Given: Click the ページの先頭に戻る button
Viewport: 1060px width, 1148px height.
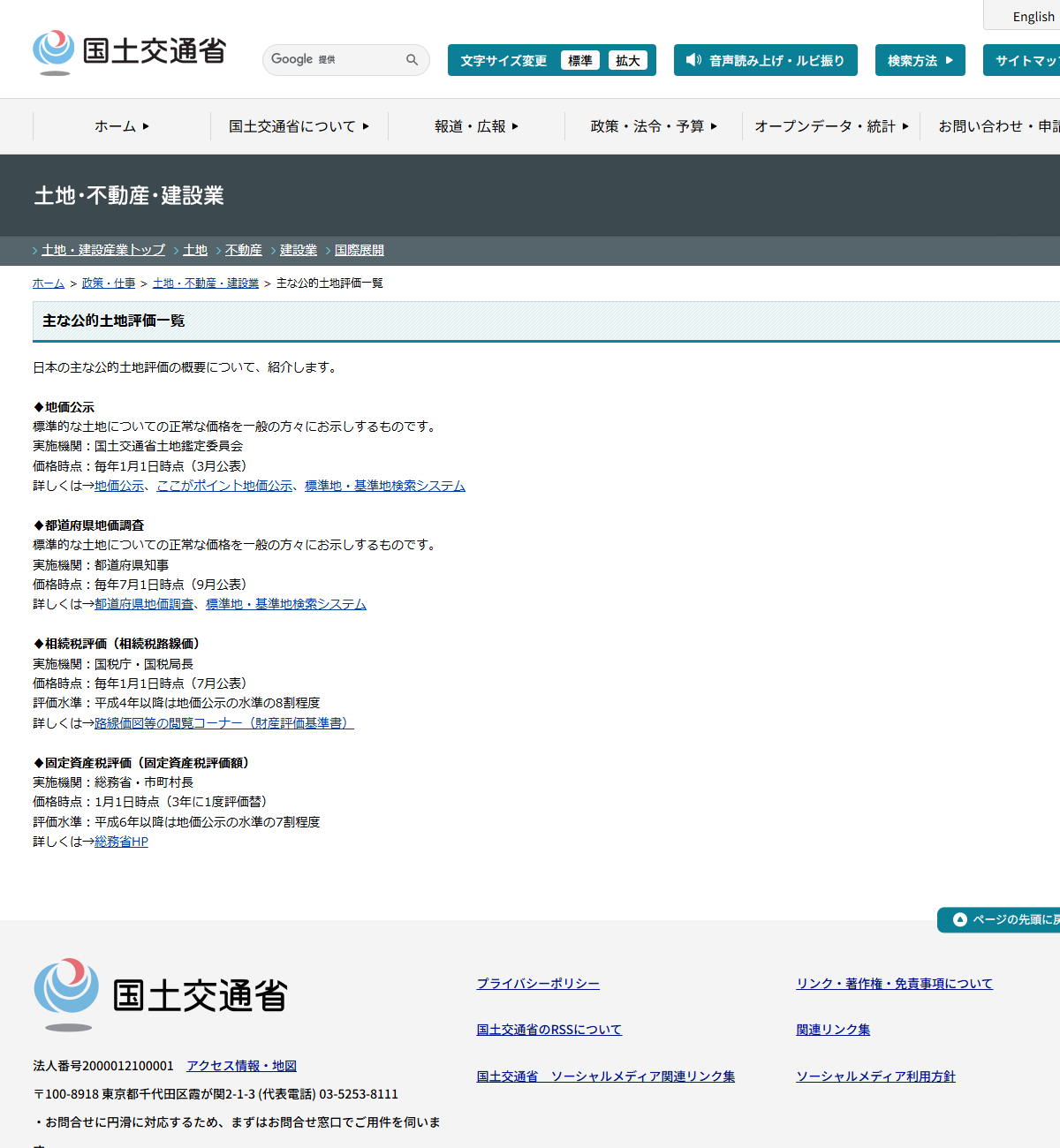Looking at the screenshot, I should [x=999, y=920].
